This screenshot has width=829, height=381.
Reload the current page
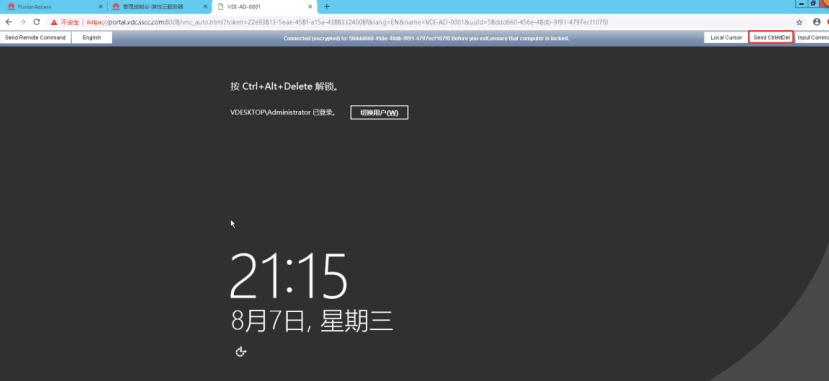(36, 22)
